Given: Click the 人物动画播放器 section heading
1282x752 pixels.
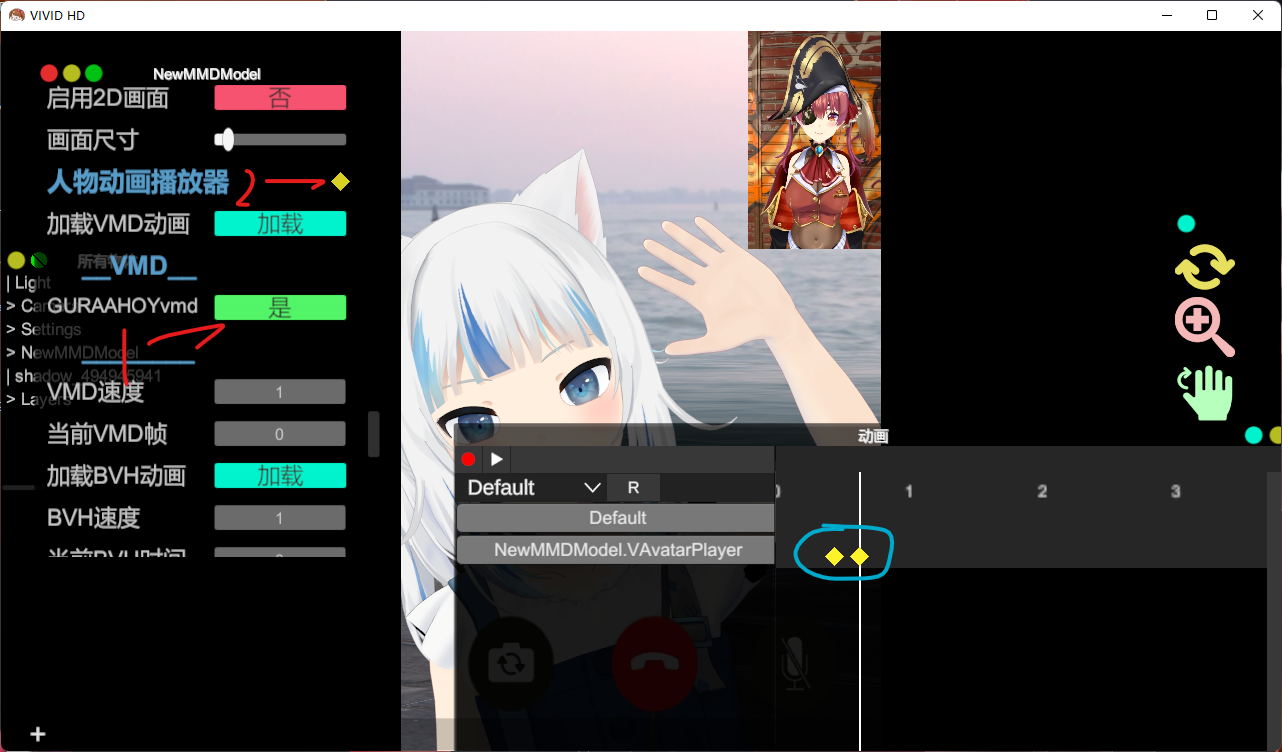Looking at the screenshot, I should (x=138, y=182).
